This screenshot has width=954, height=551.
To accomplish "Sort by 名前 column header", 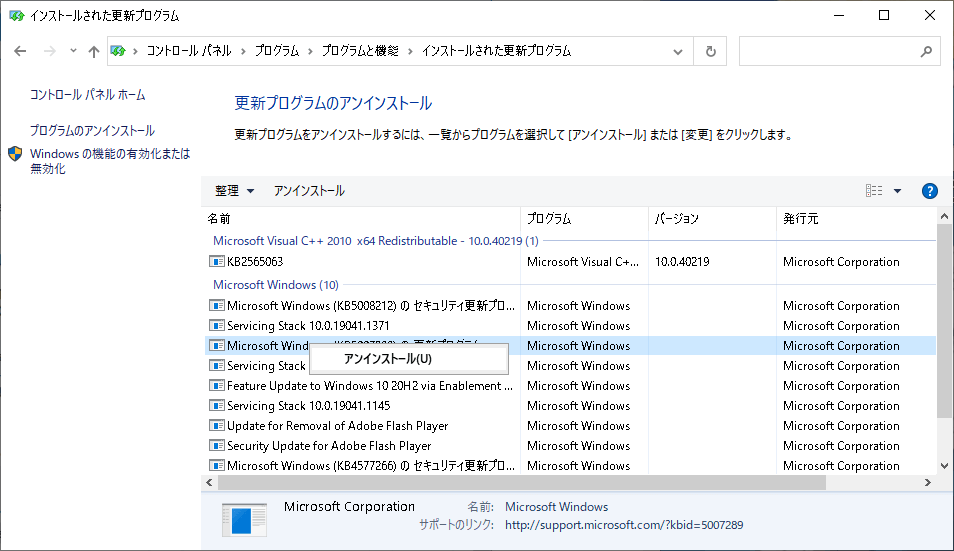I will (x=361, y=219).
